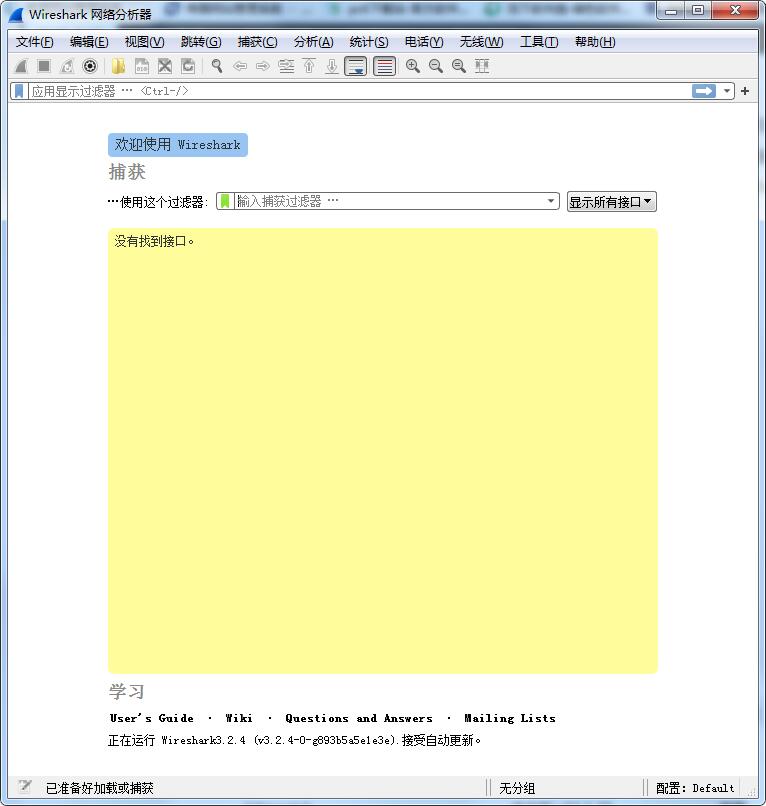Click the go to specified packet icon
This screenshot has height=806, width=766.
tap(286, 66)
